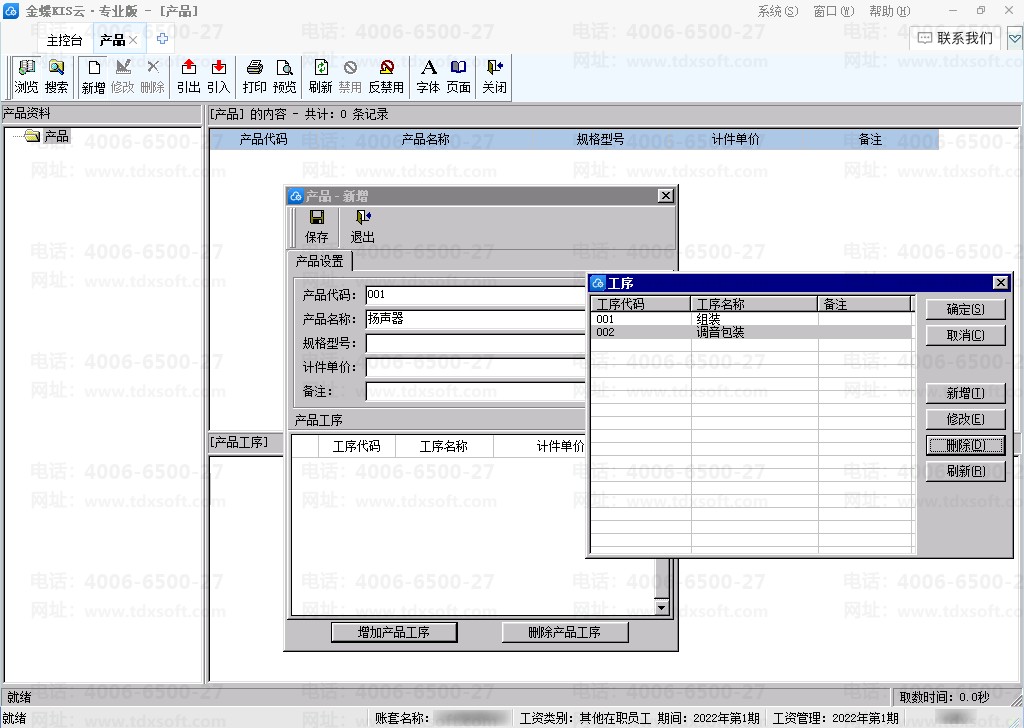This screenshot has height=728, width=1024.
Task: Click the 规格型号 input field
Action: click(475, 343)
